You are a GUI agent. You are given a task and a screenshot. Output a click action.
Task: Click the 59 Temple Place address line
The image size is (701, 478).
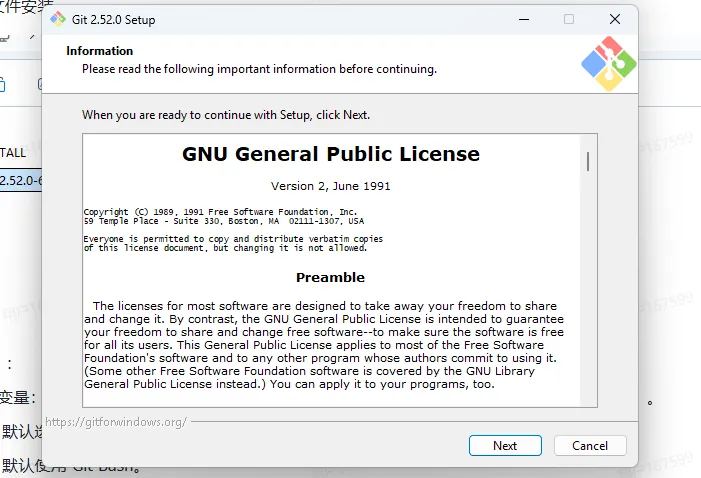(x=224, y=221)
